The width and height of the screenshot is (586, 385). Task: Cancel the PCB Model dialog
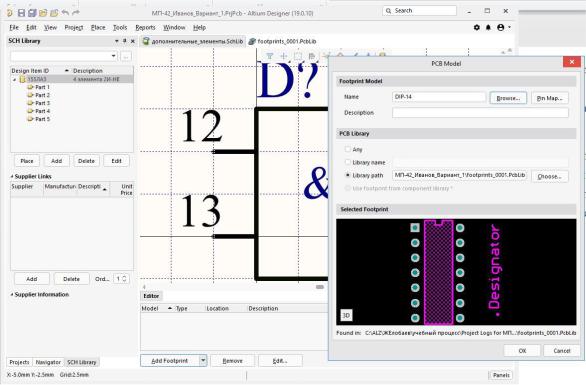[562, 351]
